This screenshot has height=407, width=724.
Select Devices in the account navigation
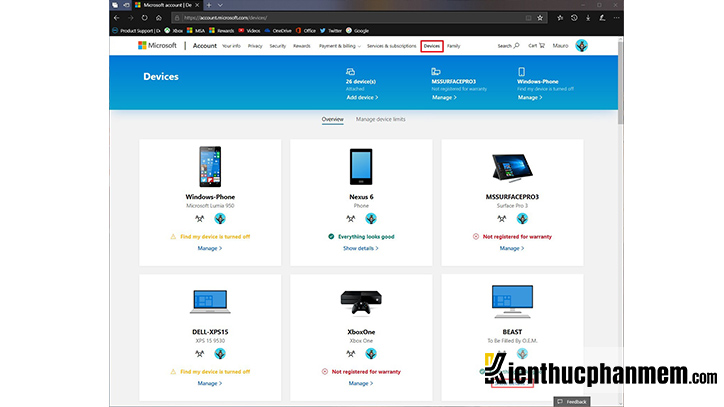(x=432, y=46)
